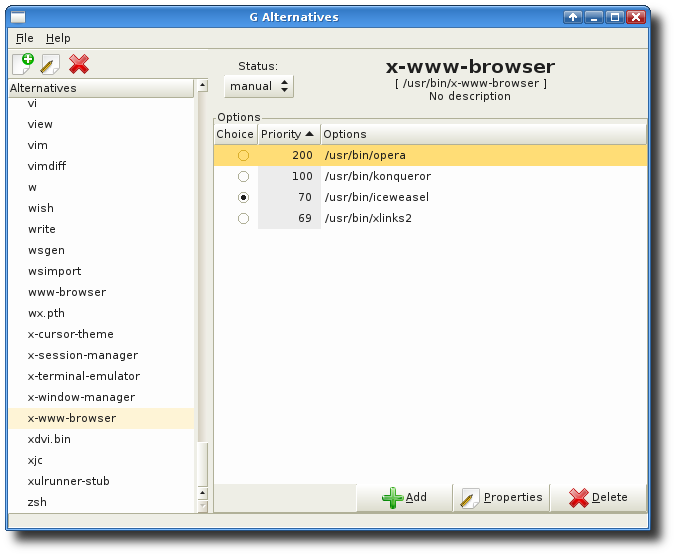Viewport: 676px width, 556px height.
Task: Sort by the Priority column header
Action: pyautogui.click(x=288, y=134)
